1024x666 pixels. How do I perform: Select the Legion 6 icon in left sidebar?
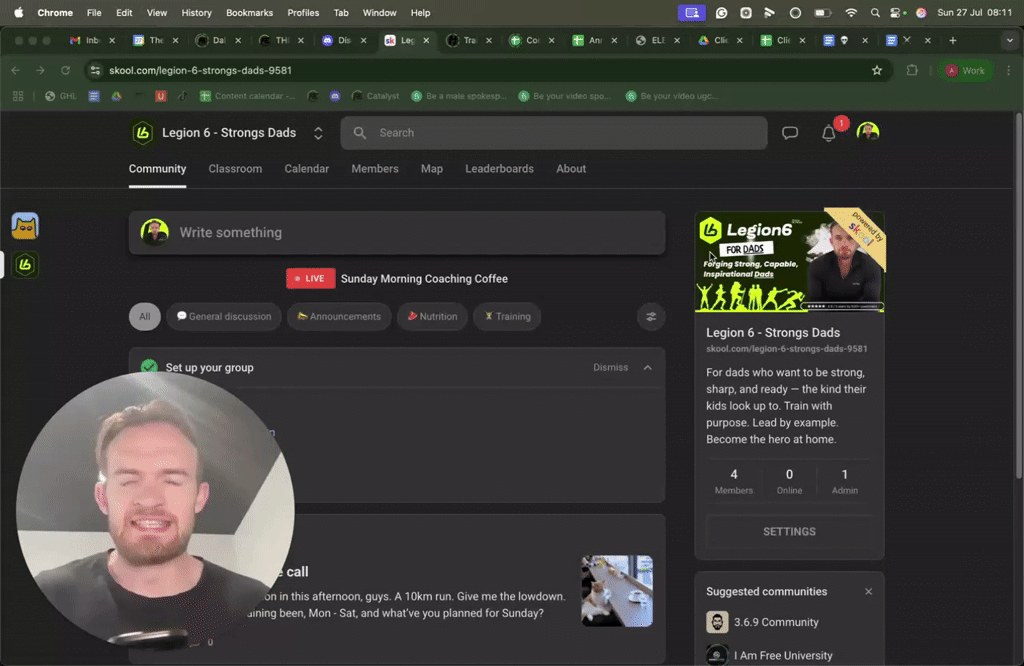(25, 264)
